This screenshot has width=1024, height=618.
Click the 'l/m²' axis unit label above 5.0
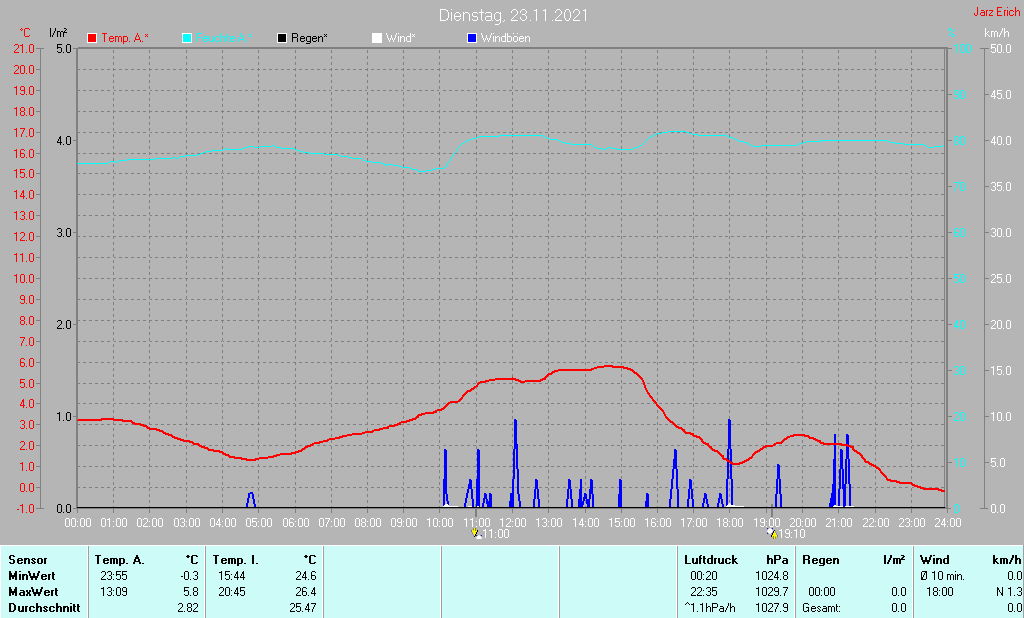pos(58,33)
